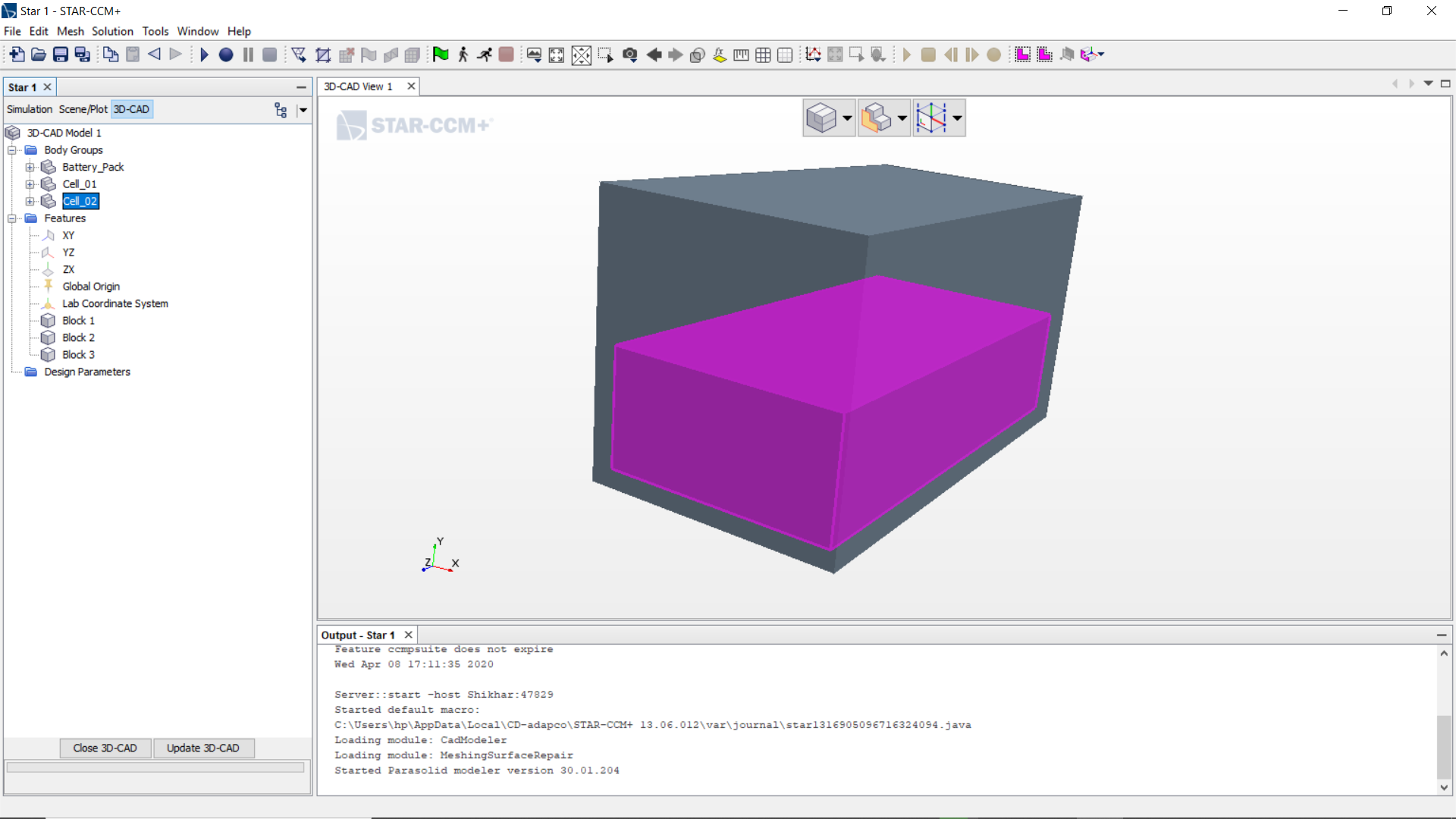Viewport: 1456px width, 819px height.
Task: Click the fx Field Functions icon
Action: click(720, 55)
